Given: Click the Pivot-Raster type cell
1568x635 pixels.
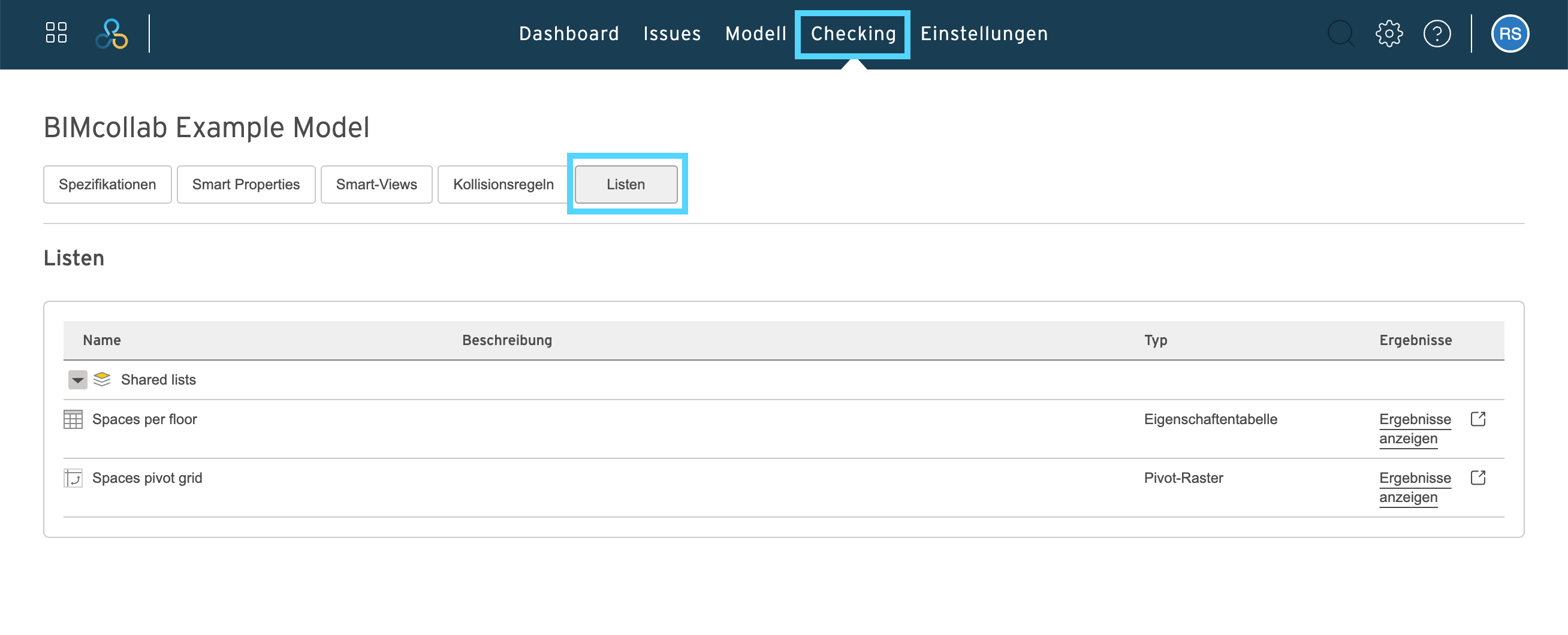Looking at the screenshot, I should [x=1183, y=478].
